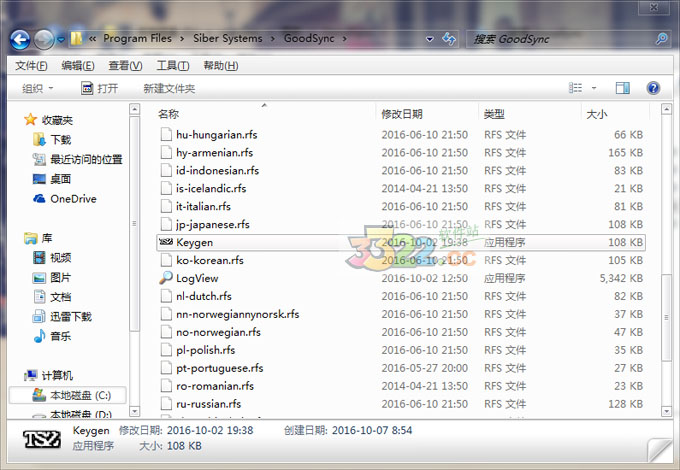680x470 pixels.
Task: Click the greyed Forward navigation arrow
Action: pos(44,40)
